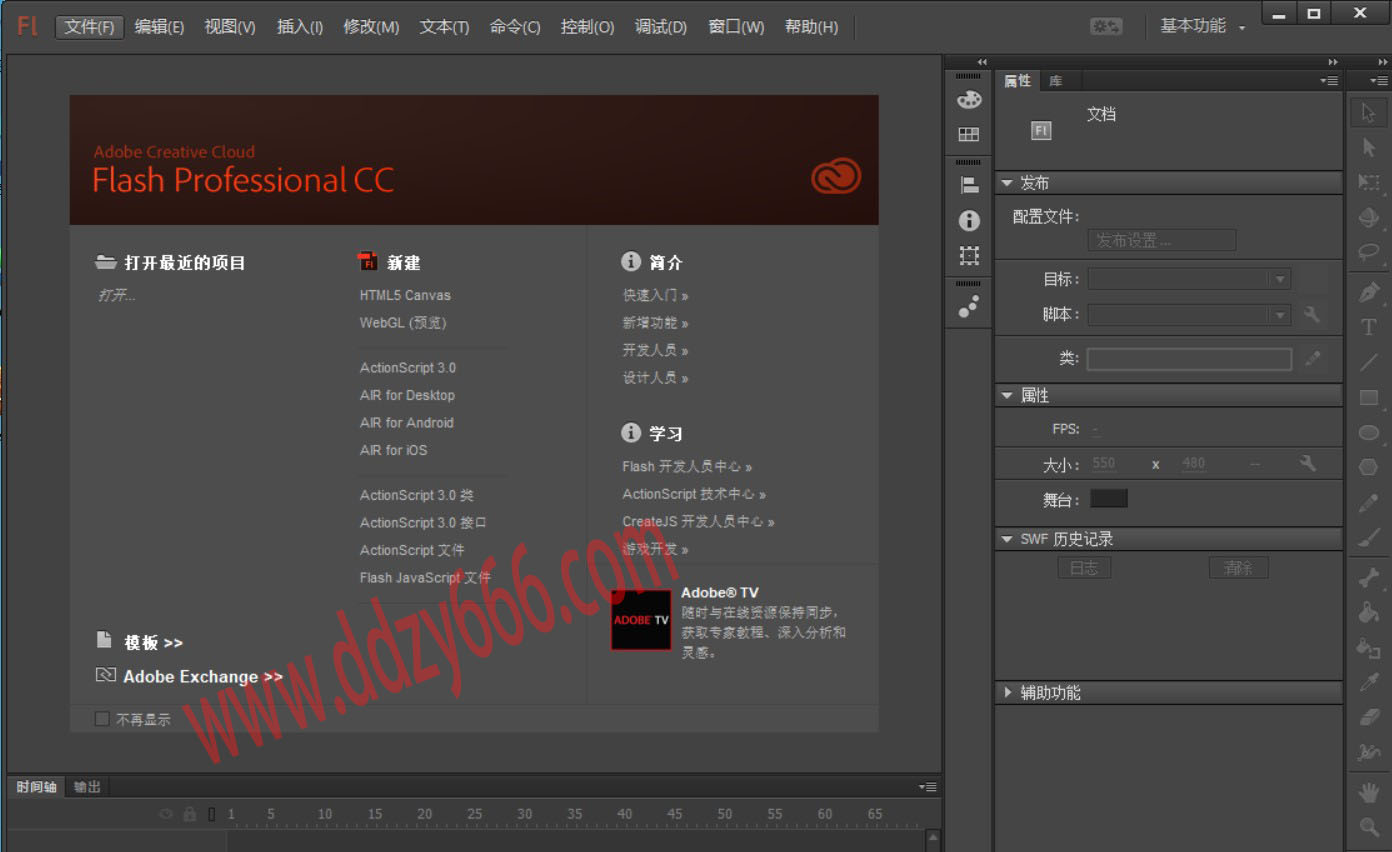Create new ActionScript 3.0 document
Image resolution: width=1392 pixels, height=852 pixels.
[x=408, y=368]
